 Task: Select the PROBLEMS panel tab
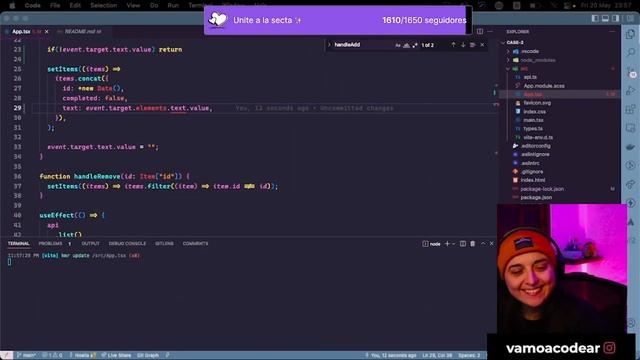tap(51, 244)
